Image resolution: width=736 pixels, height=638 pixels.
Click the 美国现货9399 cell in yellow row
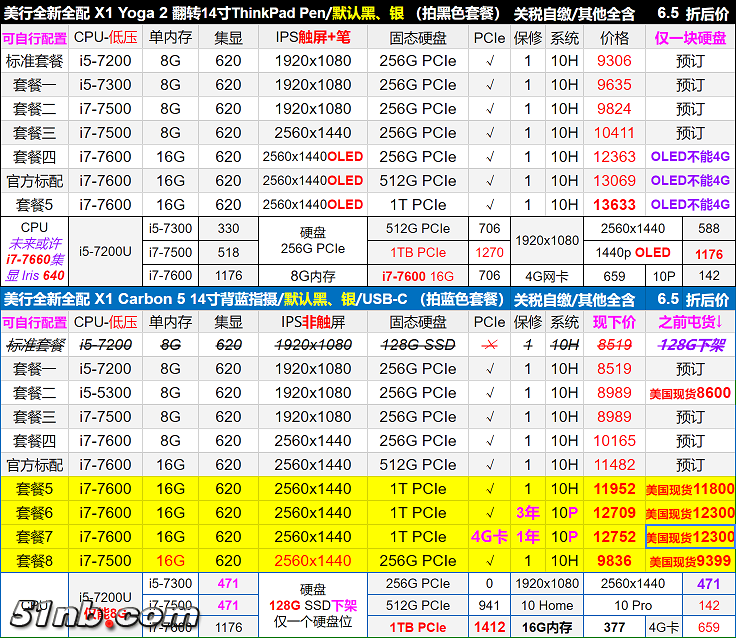pyautogui.click(x=689, y=561)
